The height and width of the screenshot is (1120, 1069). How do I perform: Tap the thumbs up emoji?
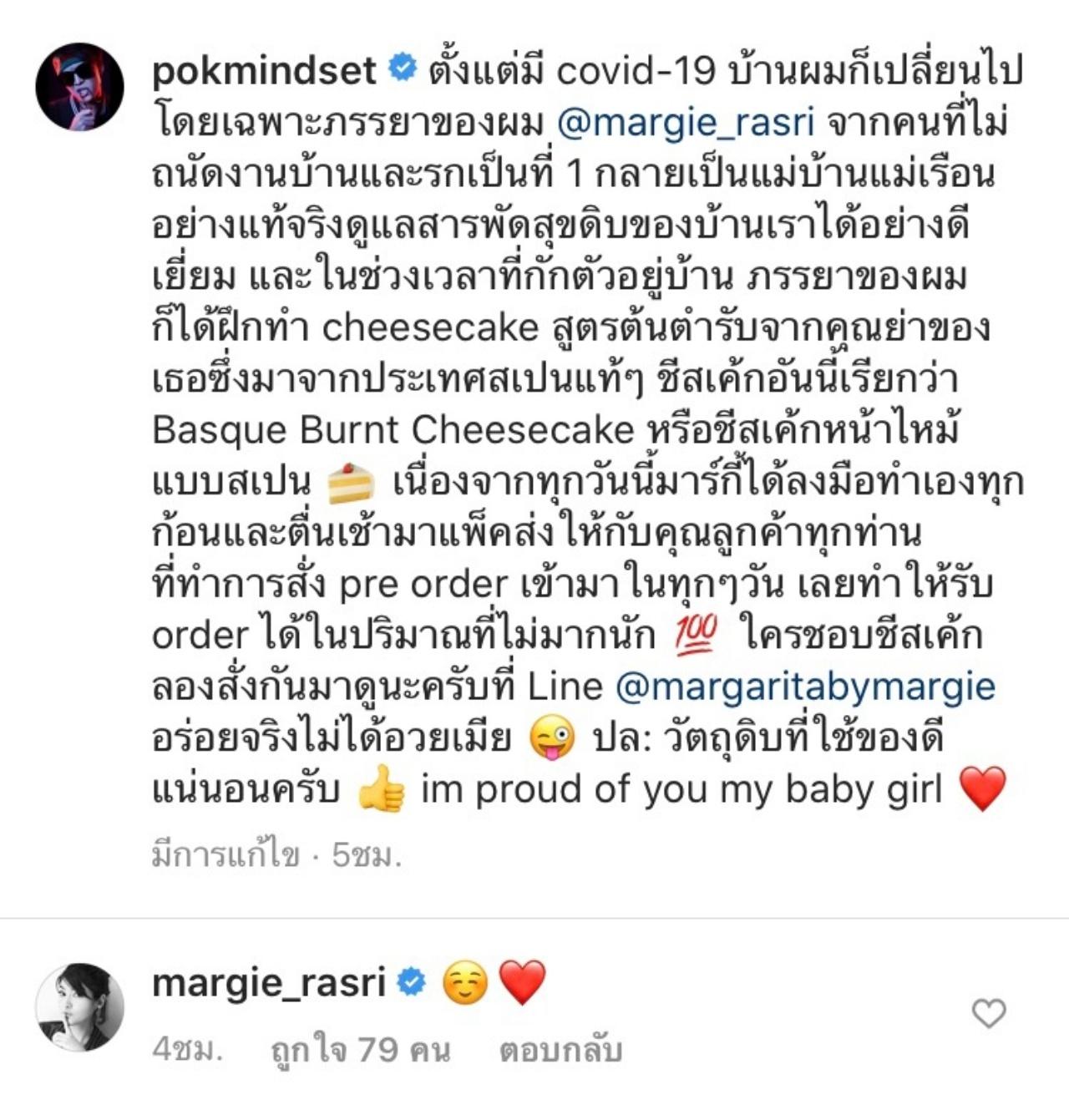[381, 789]
